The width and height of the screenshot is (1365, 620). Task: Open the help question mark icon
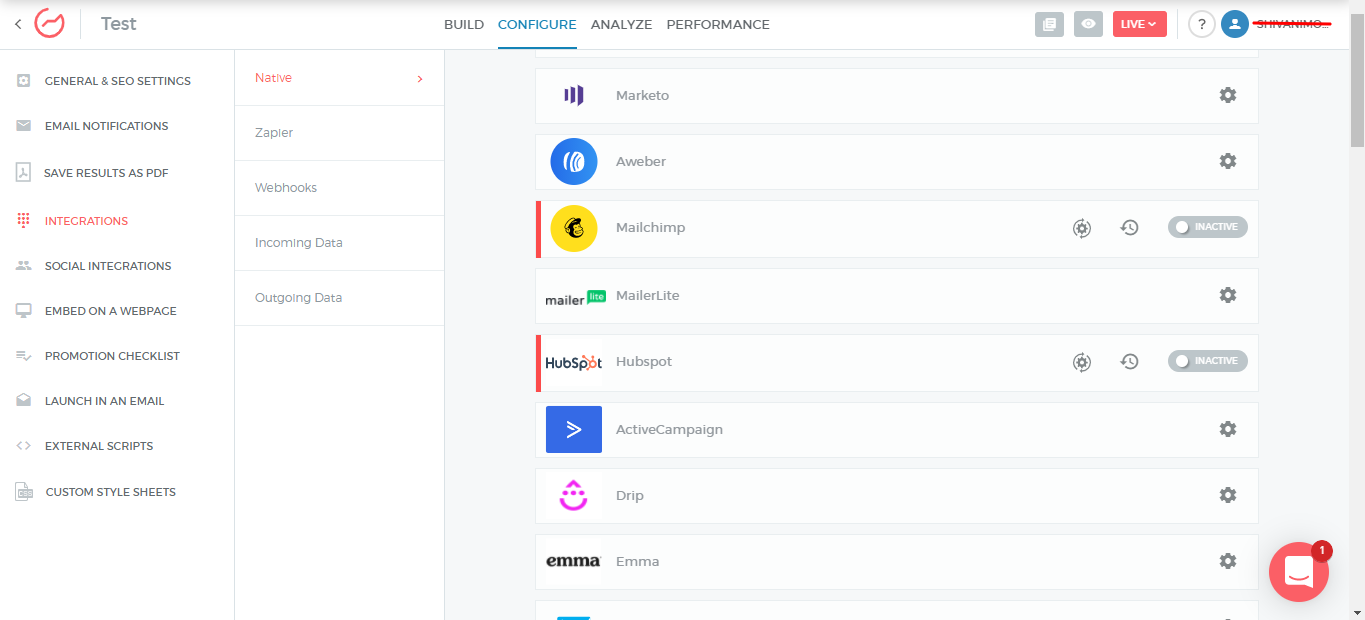click(1202, 24)
